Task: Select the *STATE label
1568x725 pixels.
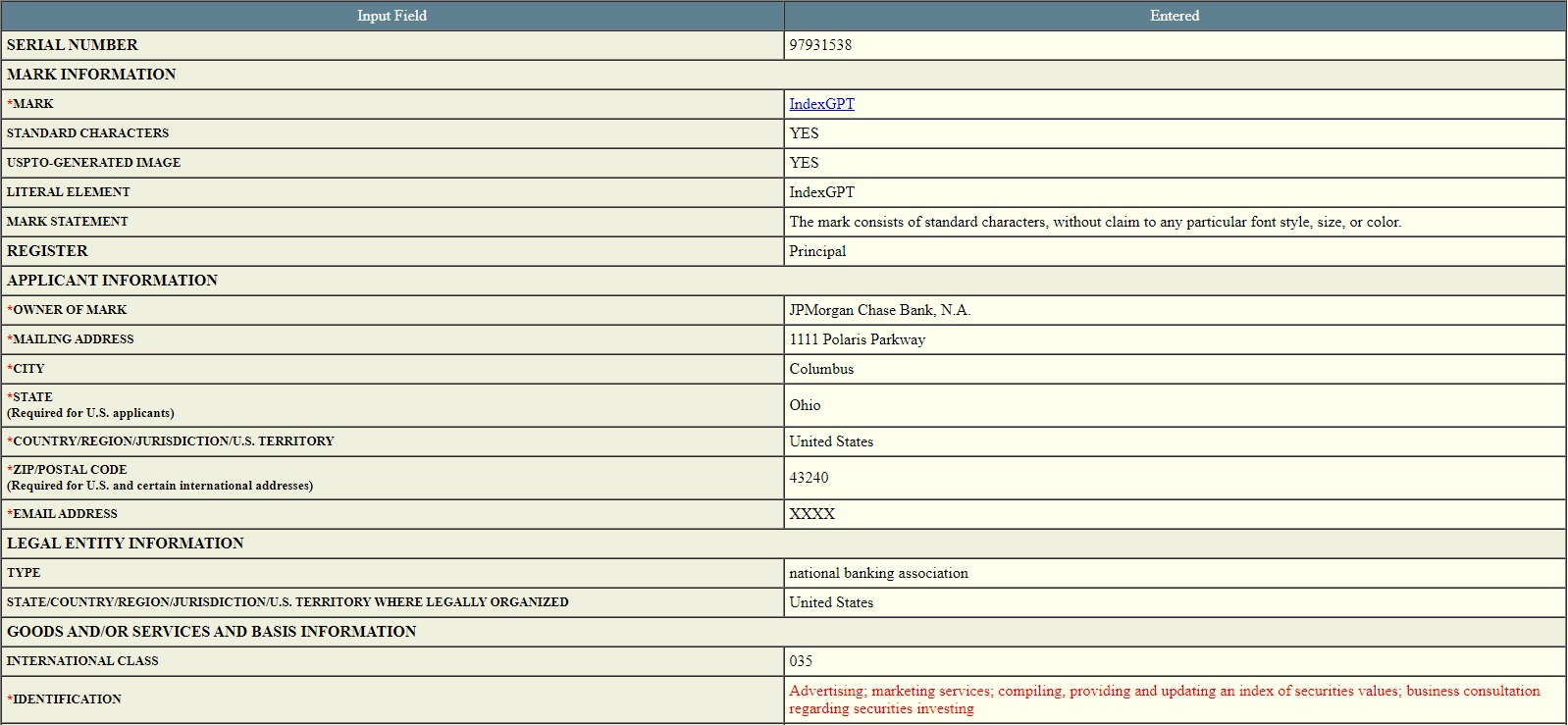Action: [x=30, y=397]
